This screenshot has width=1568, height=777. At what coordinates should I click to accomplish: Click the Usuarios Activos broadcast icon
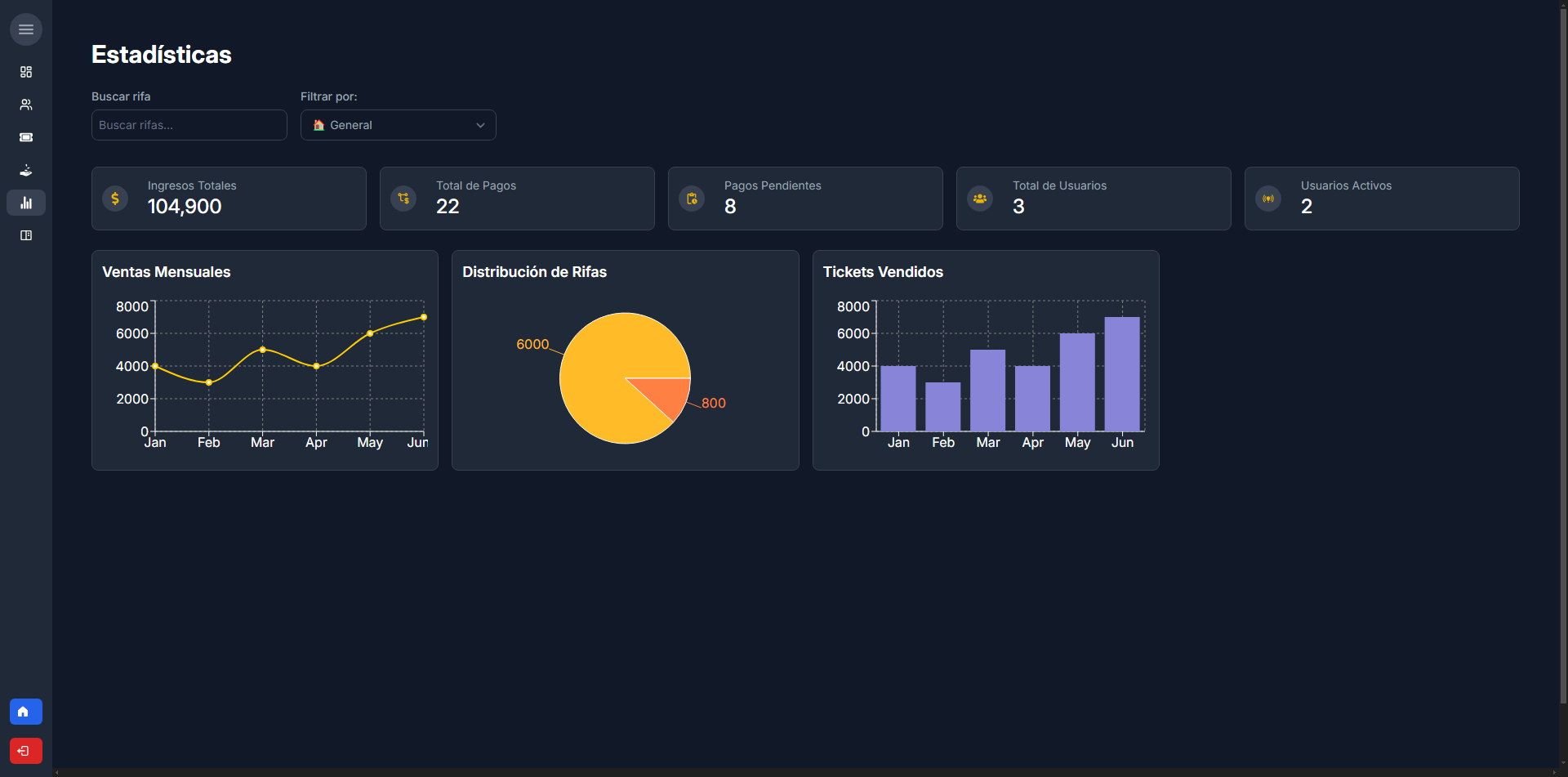(x=1268, y=199)
